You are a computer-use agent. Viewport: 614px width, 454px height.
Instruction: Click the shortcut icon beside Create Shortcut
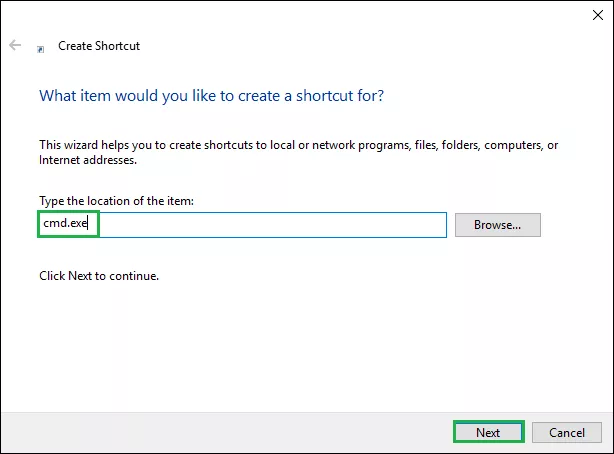click(40, 49)
